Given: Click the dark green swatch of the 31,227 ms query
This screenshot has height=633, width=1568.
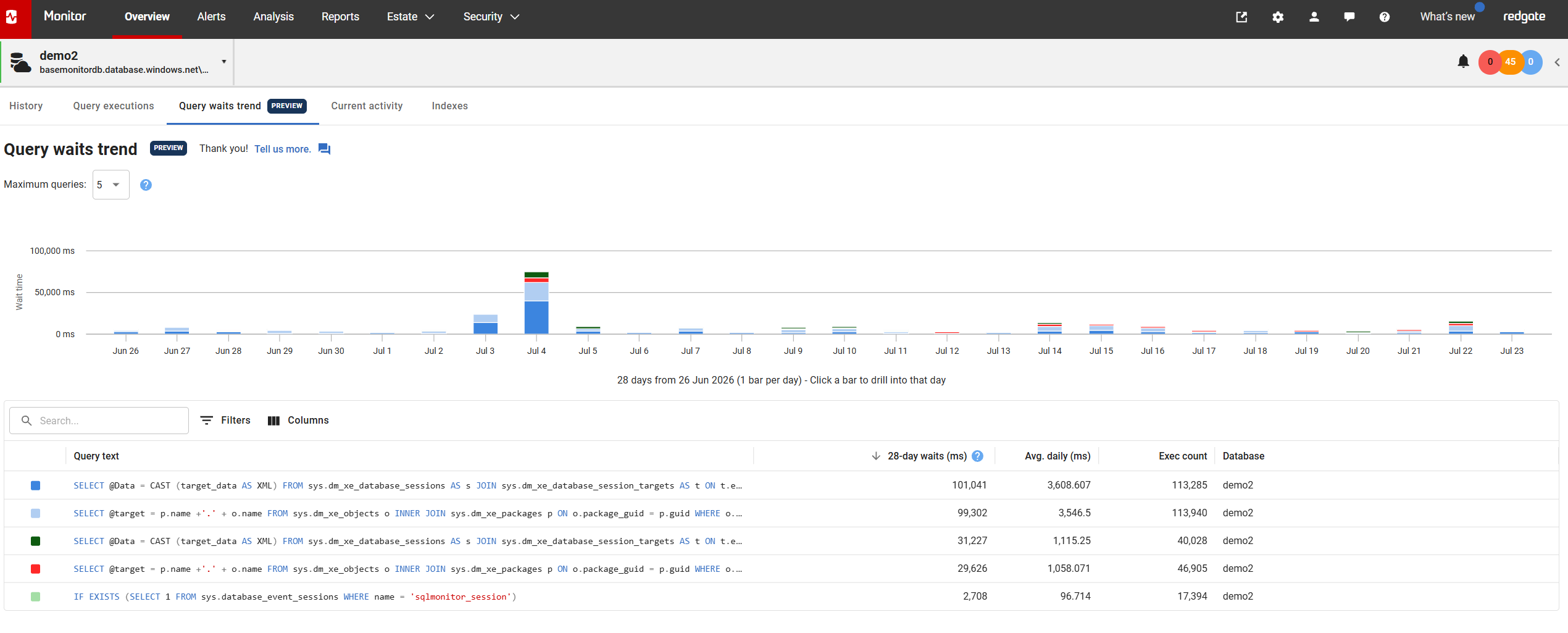Looking at the screenshot, I should (36, 541).
